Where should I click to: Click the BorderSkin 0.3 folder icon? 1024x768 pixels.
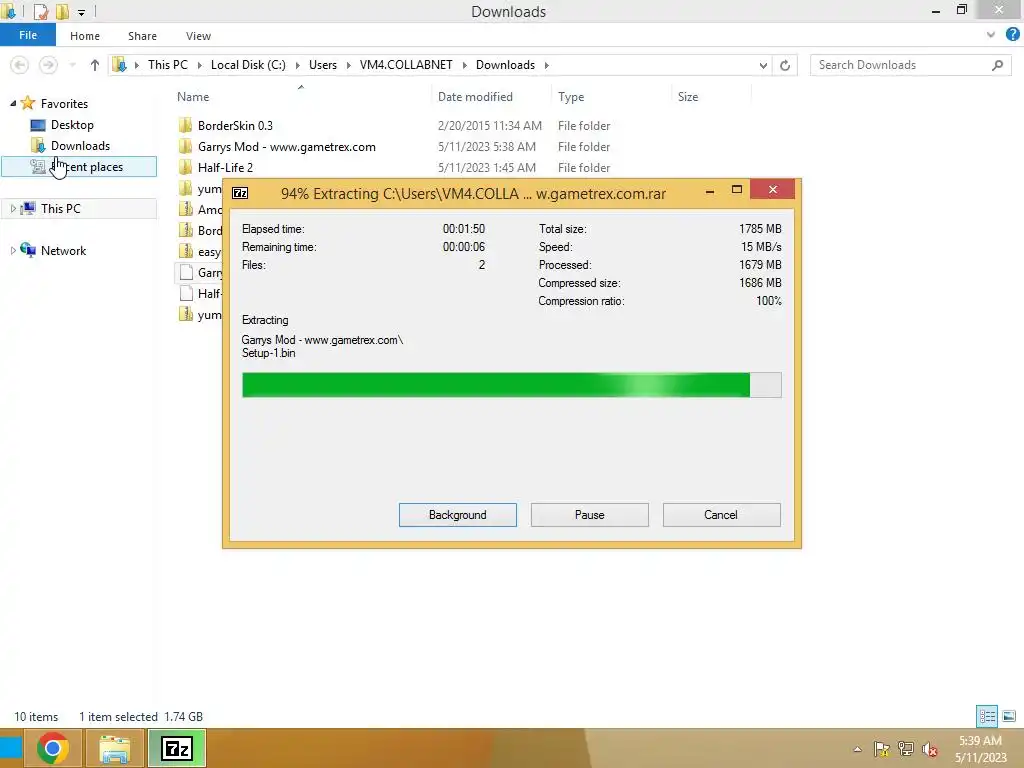point(185,125)
